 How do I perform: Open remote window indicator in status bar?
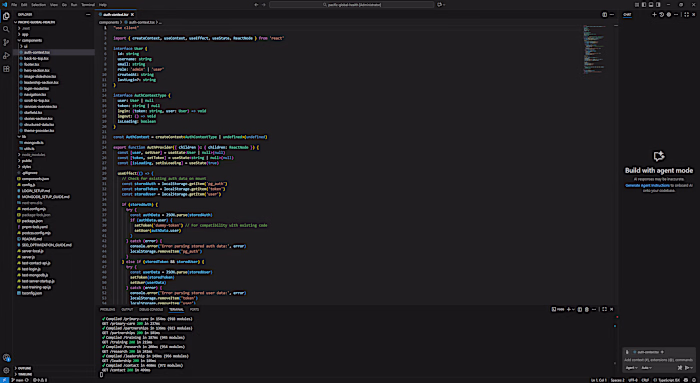(4, 380)
